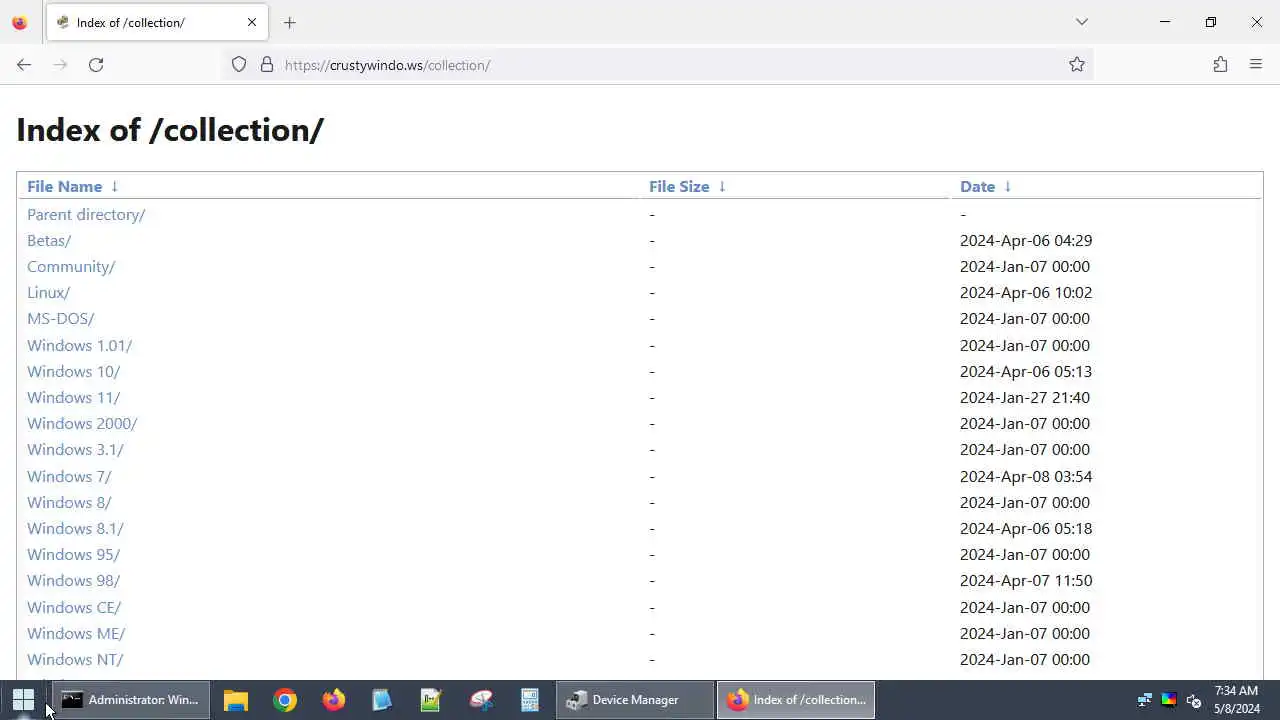Click date 2024-Apr-06 04:29 for Betas
Viewport: 1280px width, 720px height.
(1026, 241)
